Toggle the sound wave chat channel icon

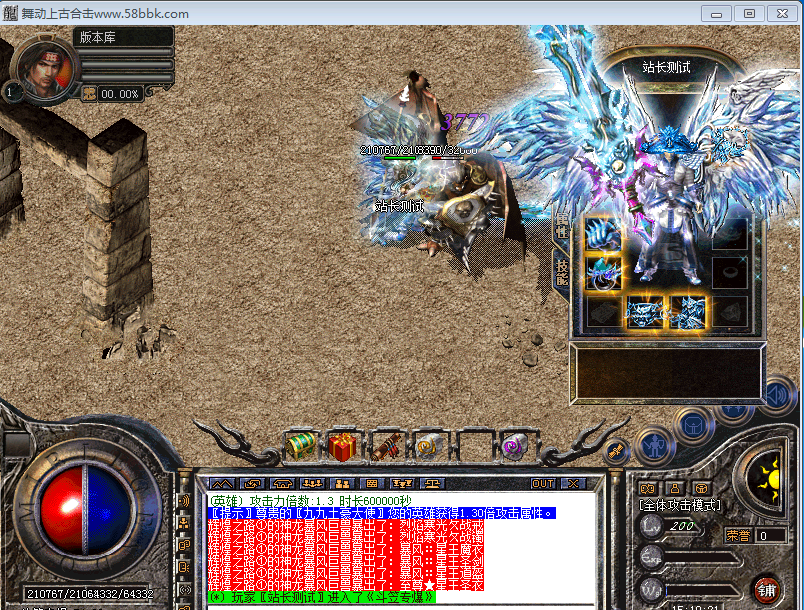tap(185, 500)
